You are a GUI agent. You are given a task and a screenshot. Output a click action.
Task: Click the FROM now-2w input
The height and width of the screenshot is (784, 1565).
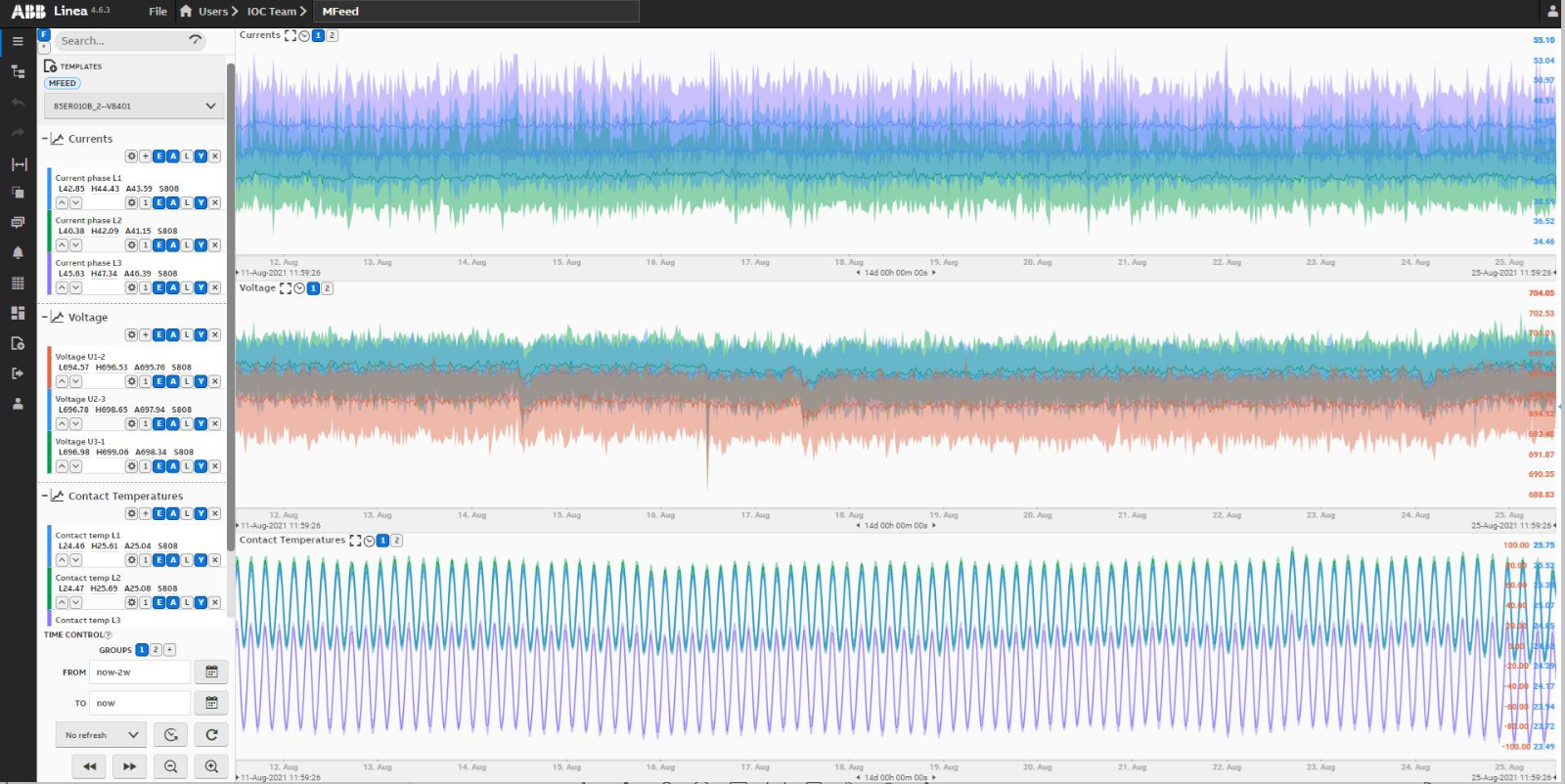coord(140,673)
